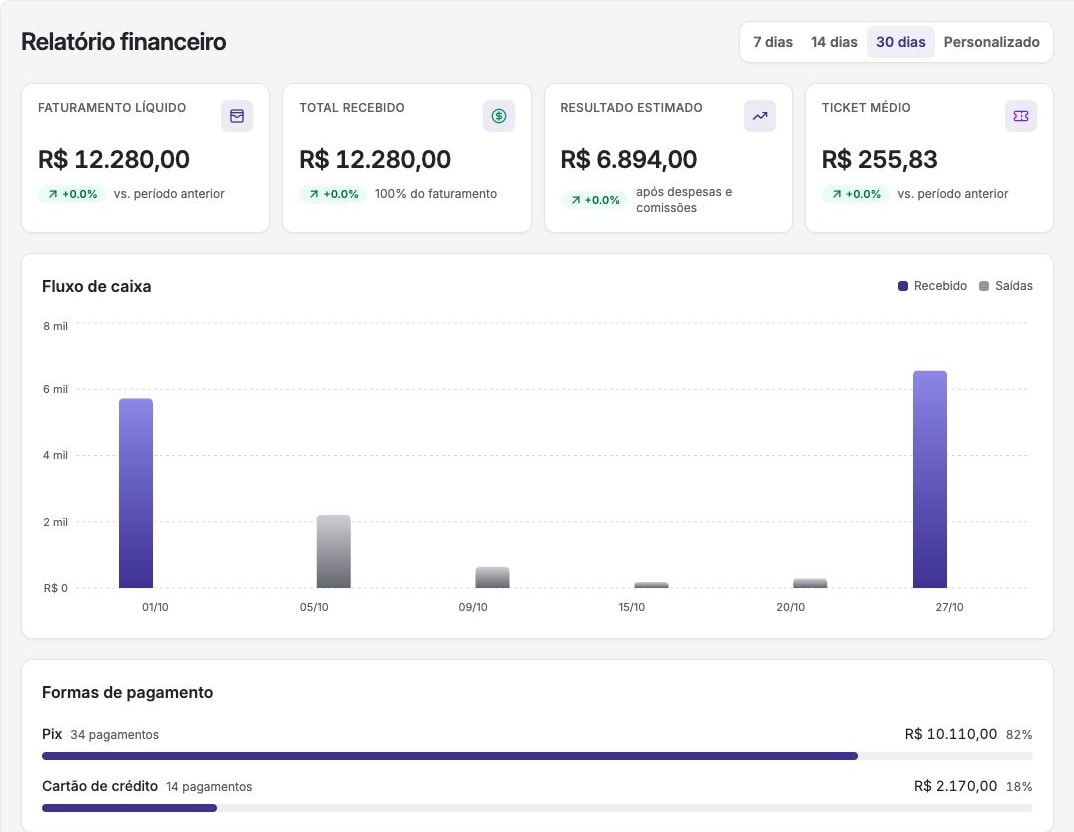Click the arrow icon in Faturamento Líquido badge
The width and height of the screenshot is (1074, 832).
53,194
